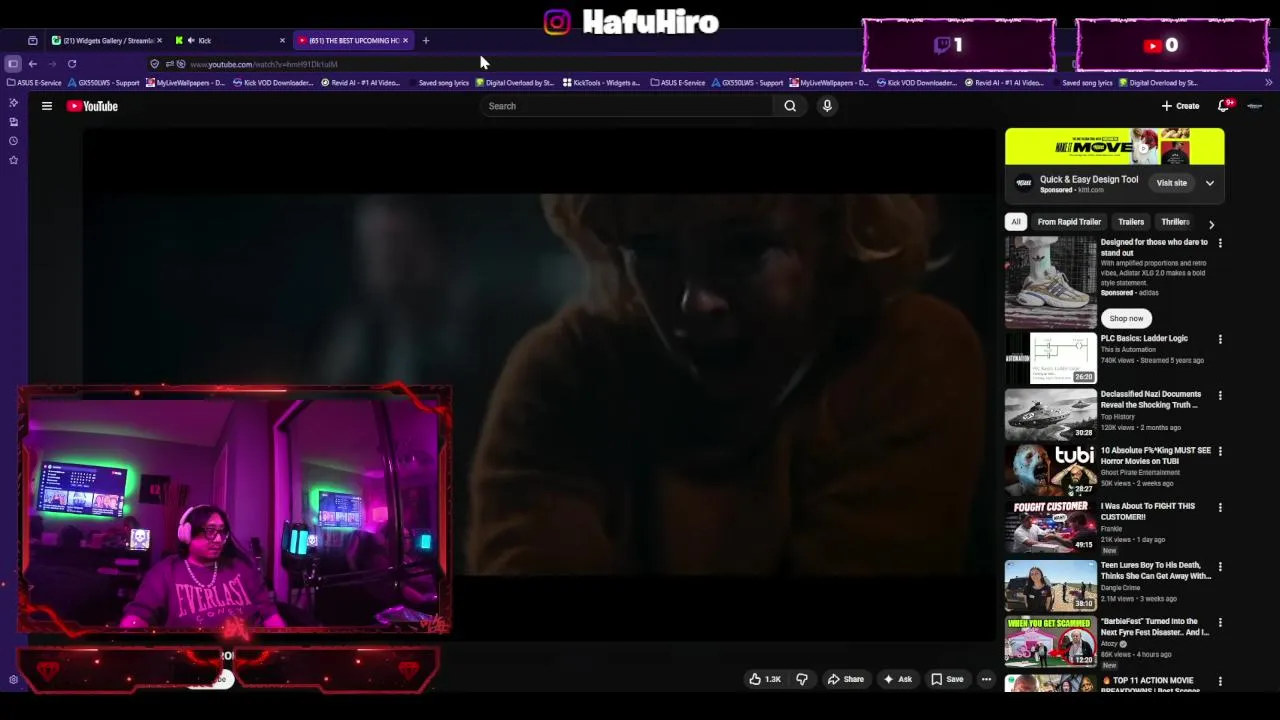Open Declassified Nazi Documents thumbnail
The image size is (1280, 720).
(x=1050, y=414)
